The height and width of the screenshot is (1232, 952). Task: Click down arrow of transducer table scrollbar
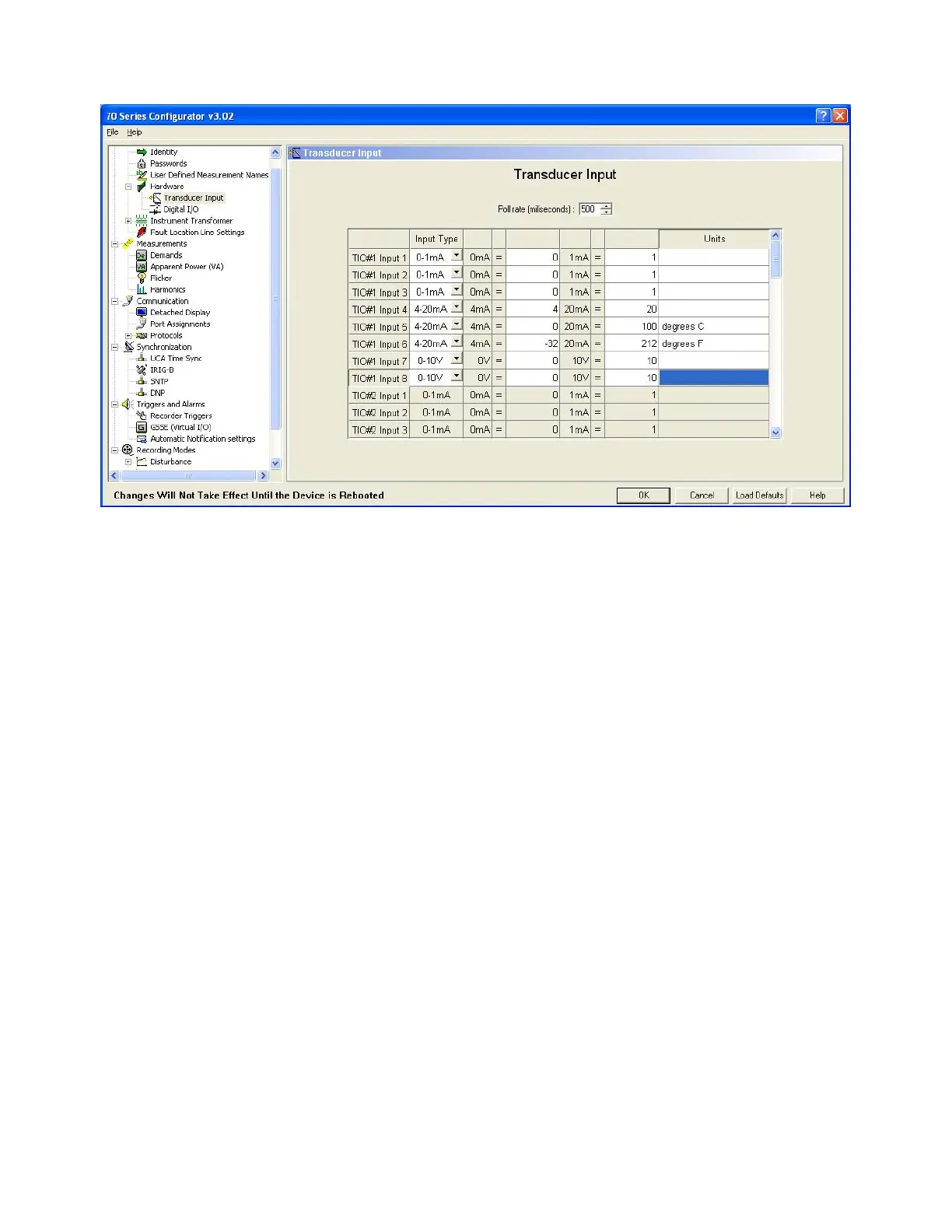(775, 432)
